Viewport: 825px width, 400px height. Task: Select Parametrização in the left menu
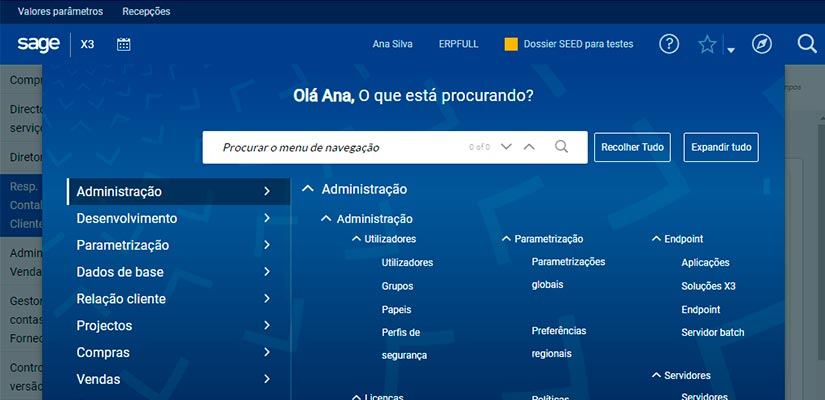(x=179, y=245)
